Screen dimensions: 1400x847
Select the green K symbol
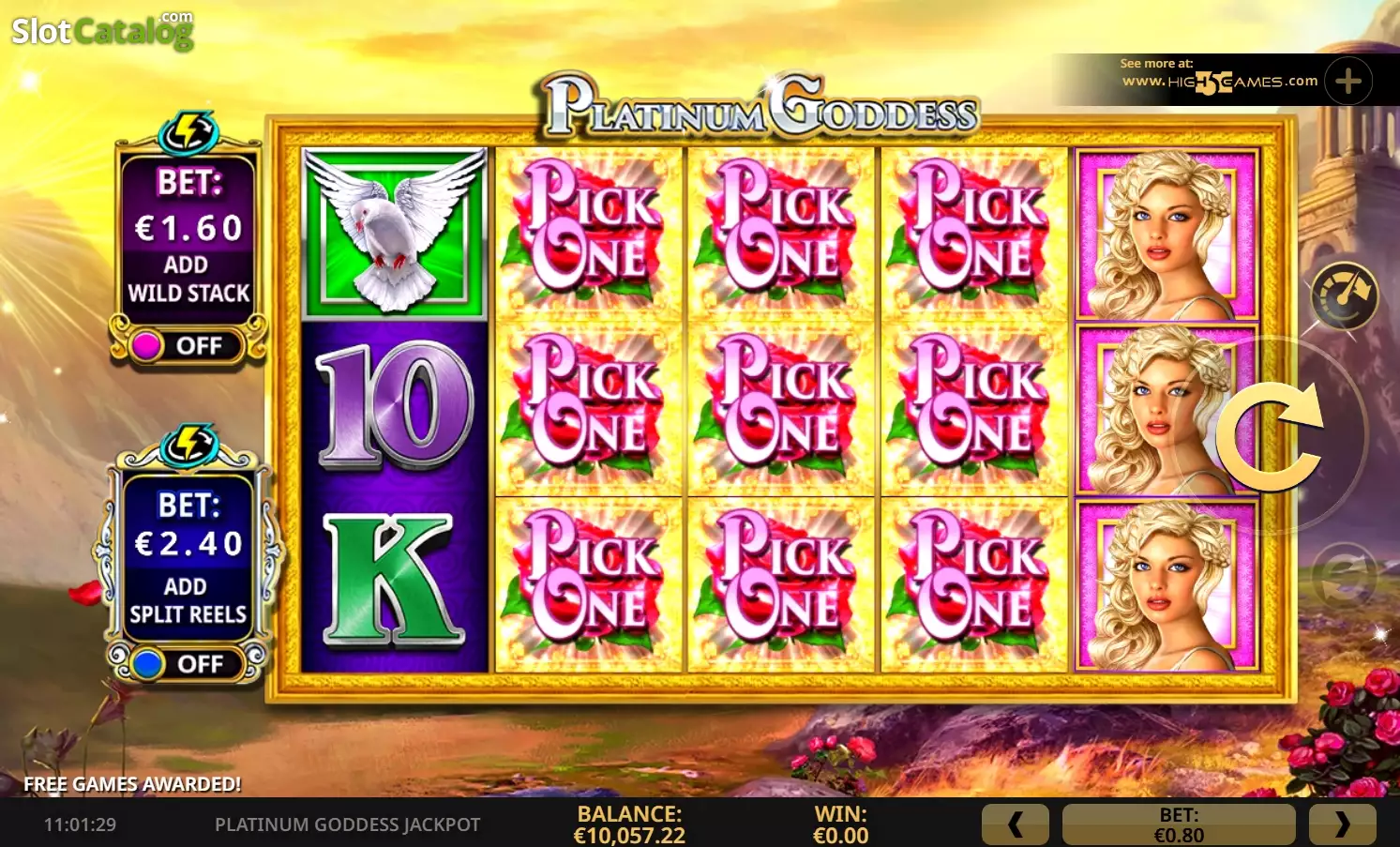coord(394,582)
